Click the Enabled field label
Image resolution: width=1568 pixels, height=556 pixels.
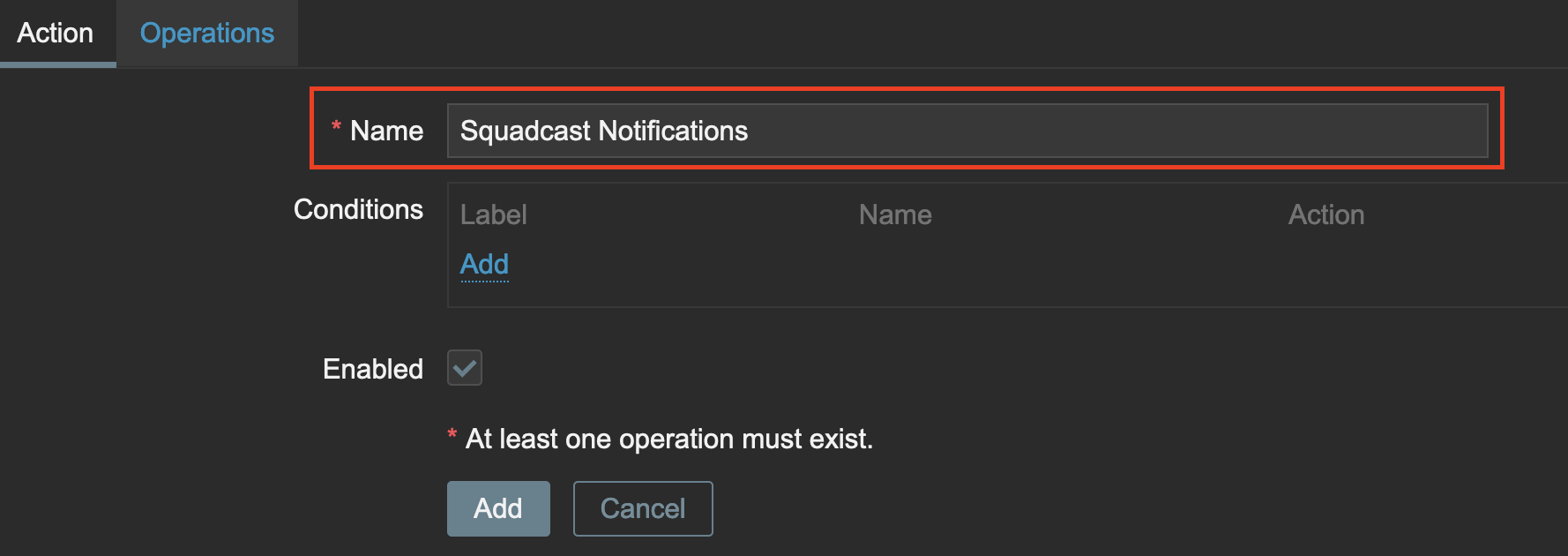(373, 369)
